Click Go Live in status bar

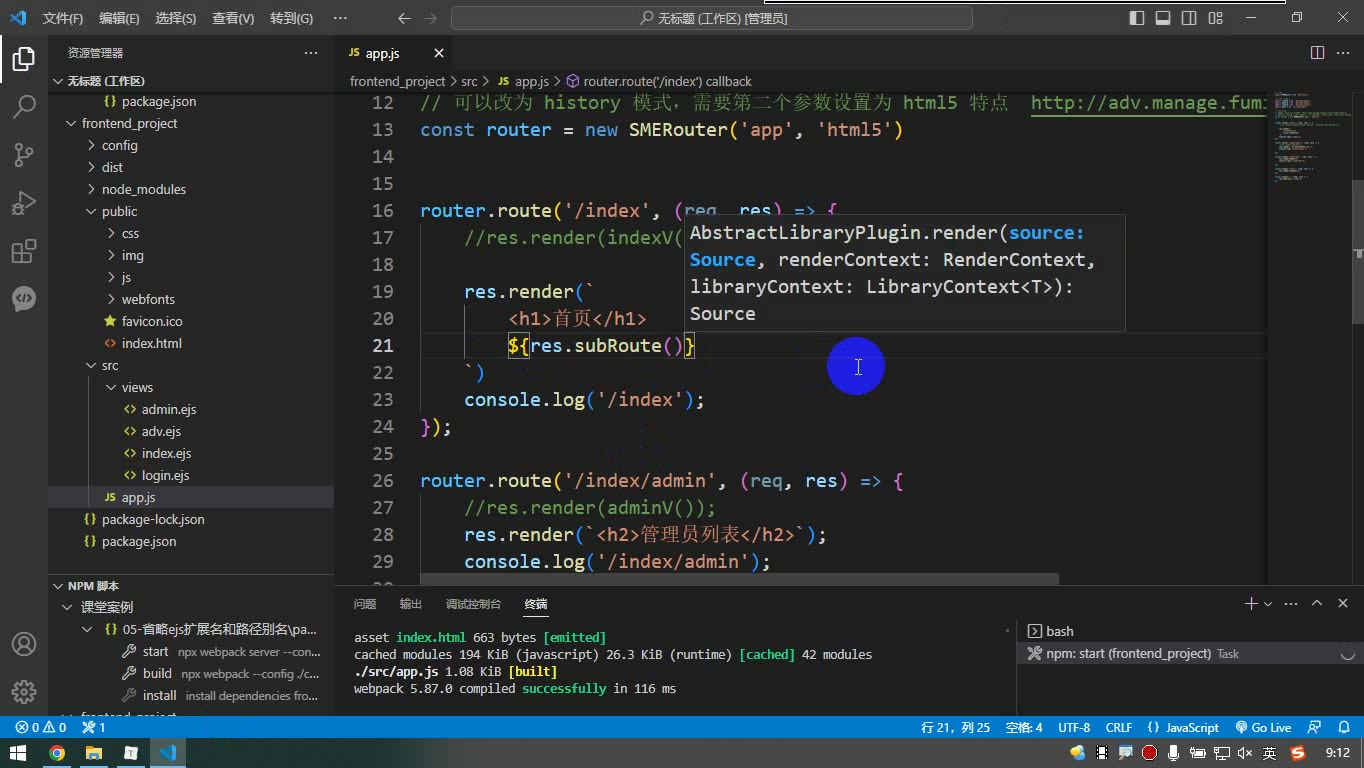pyautogui.click(x=1263, y=727)
